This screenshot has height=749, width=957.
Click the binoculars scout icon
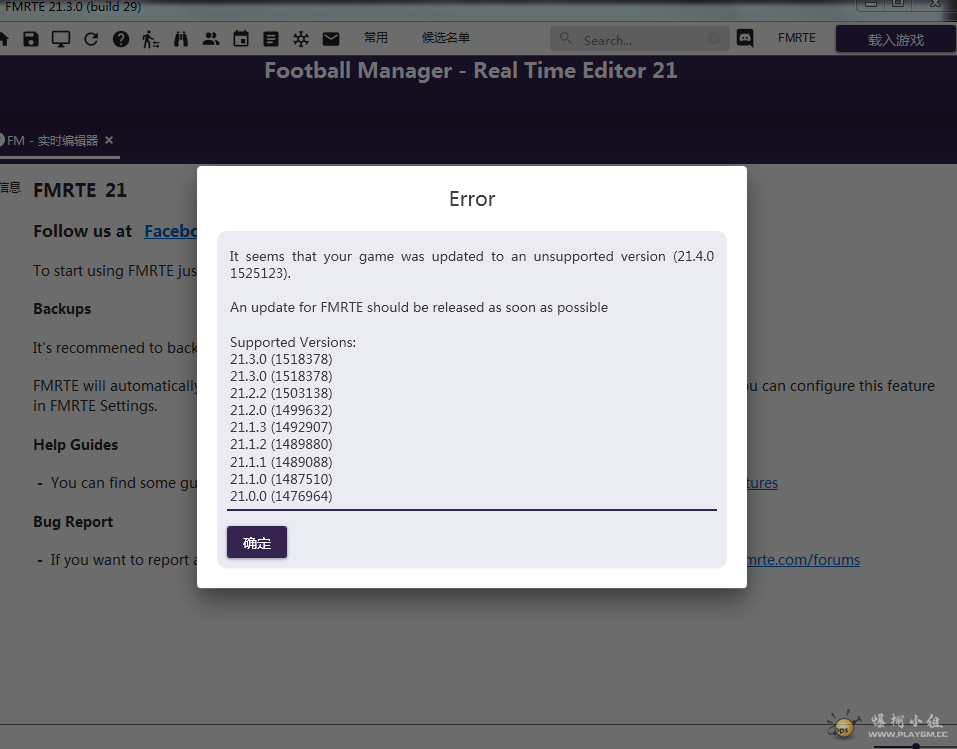(181, 39)
